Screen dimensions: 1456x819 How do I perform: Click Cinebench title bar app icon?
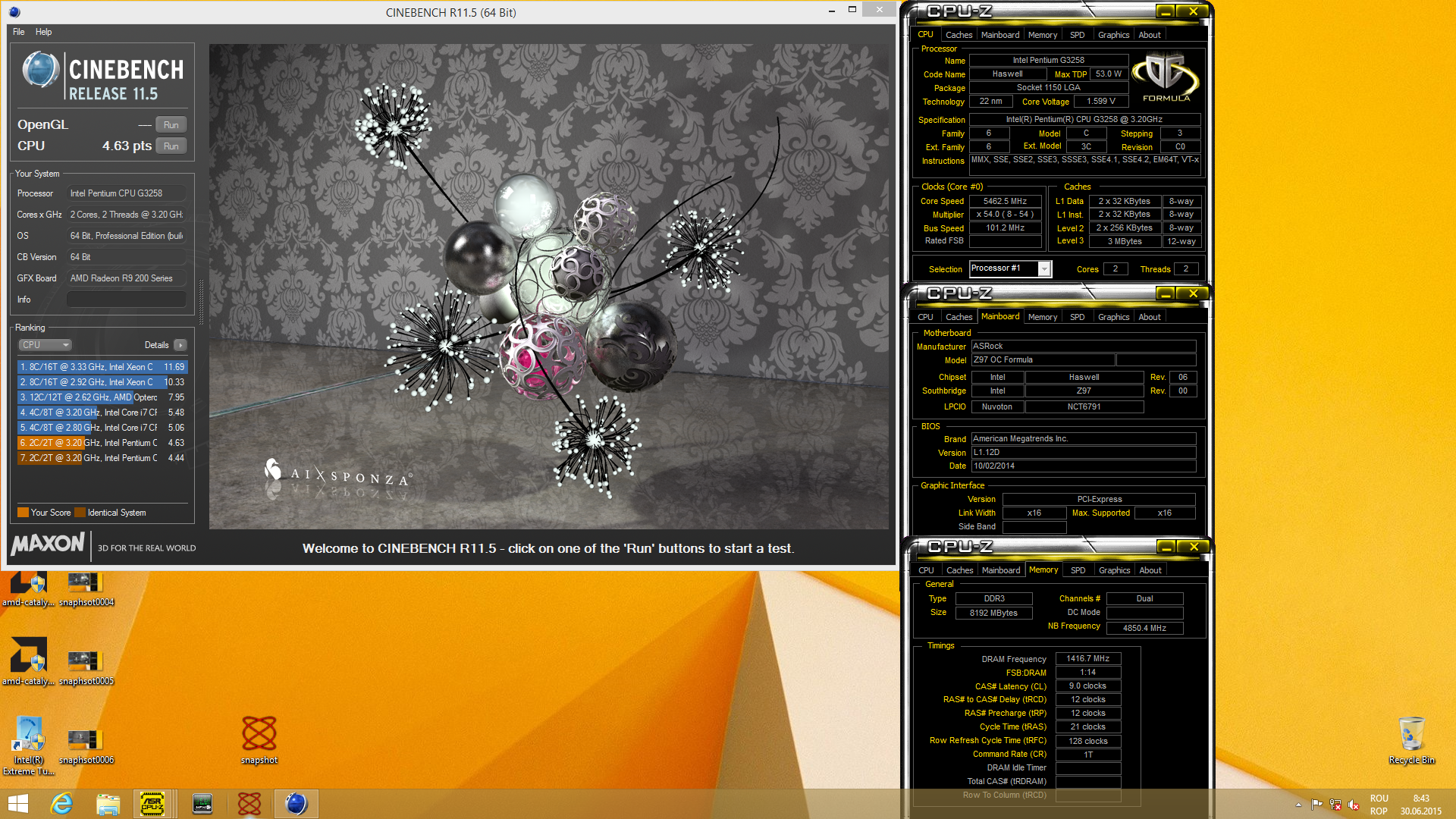pyautogui.click(x=14, y=12)
